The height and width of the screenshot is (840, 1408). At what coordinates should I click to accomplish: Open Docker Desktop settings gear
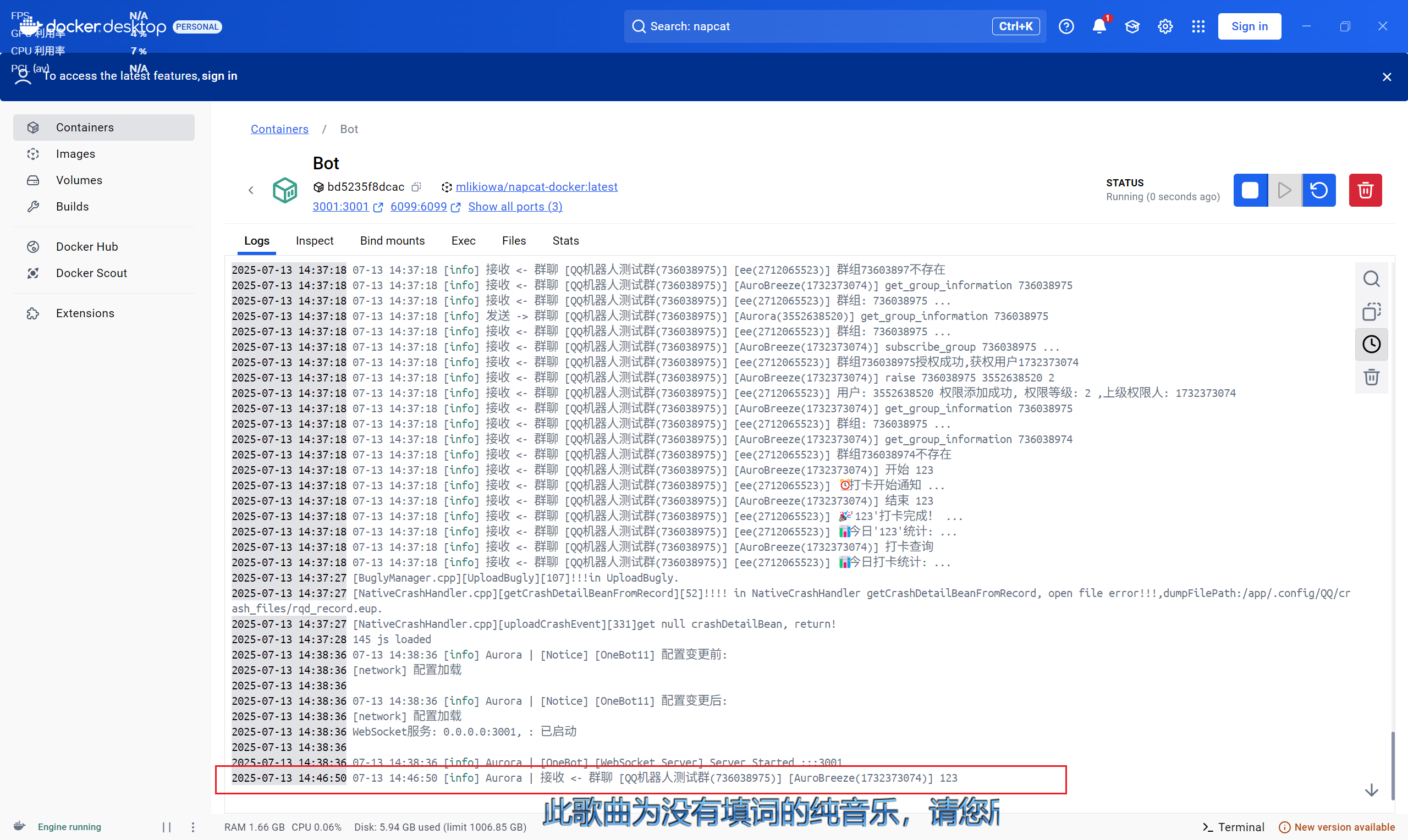1164,26
